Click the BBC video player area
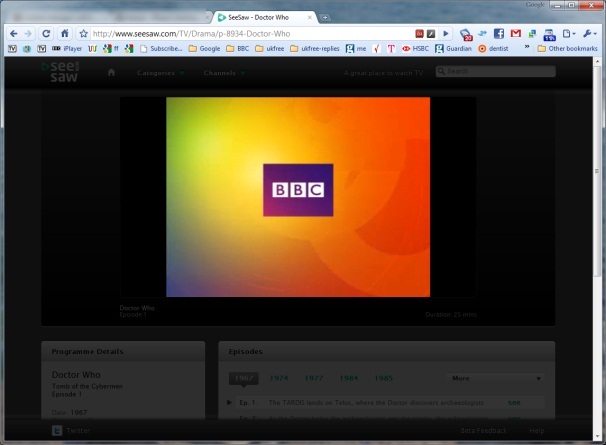The height and width of the screenshot is (445, 606). (x=298, y=197)
